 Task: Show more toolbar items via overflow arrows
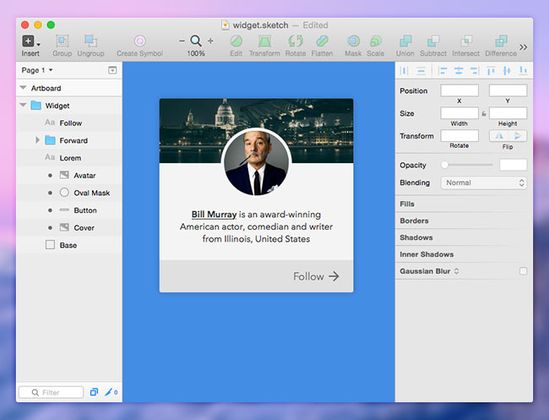pos(523,47)
